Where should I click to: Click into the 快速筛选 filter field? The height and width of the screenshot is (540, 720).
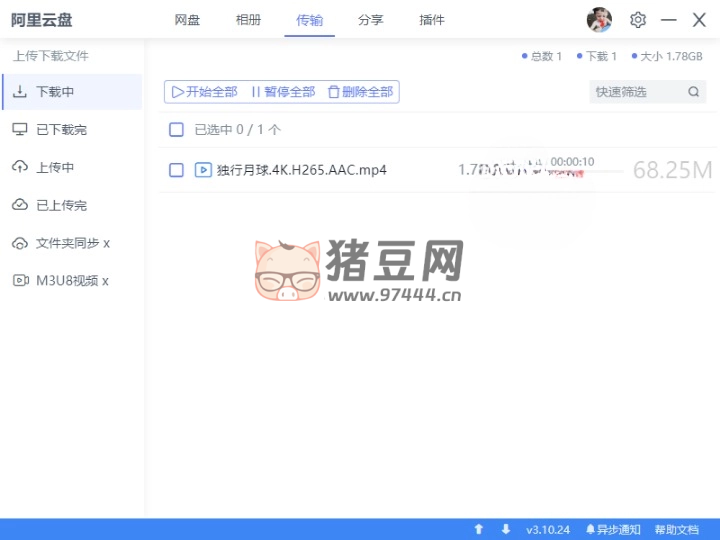(x=635, y=92)
